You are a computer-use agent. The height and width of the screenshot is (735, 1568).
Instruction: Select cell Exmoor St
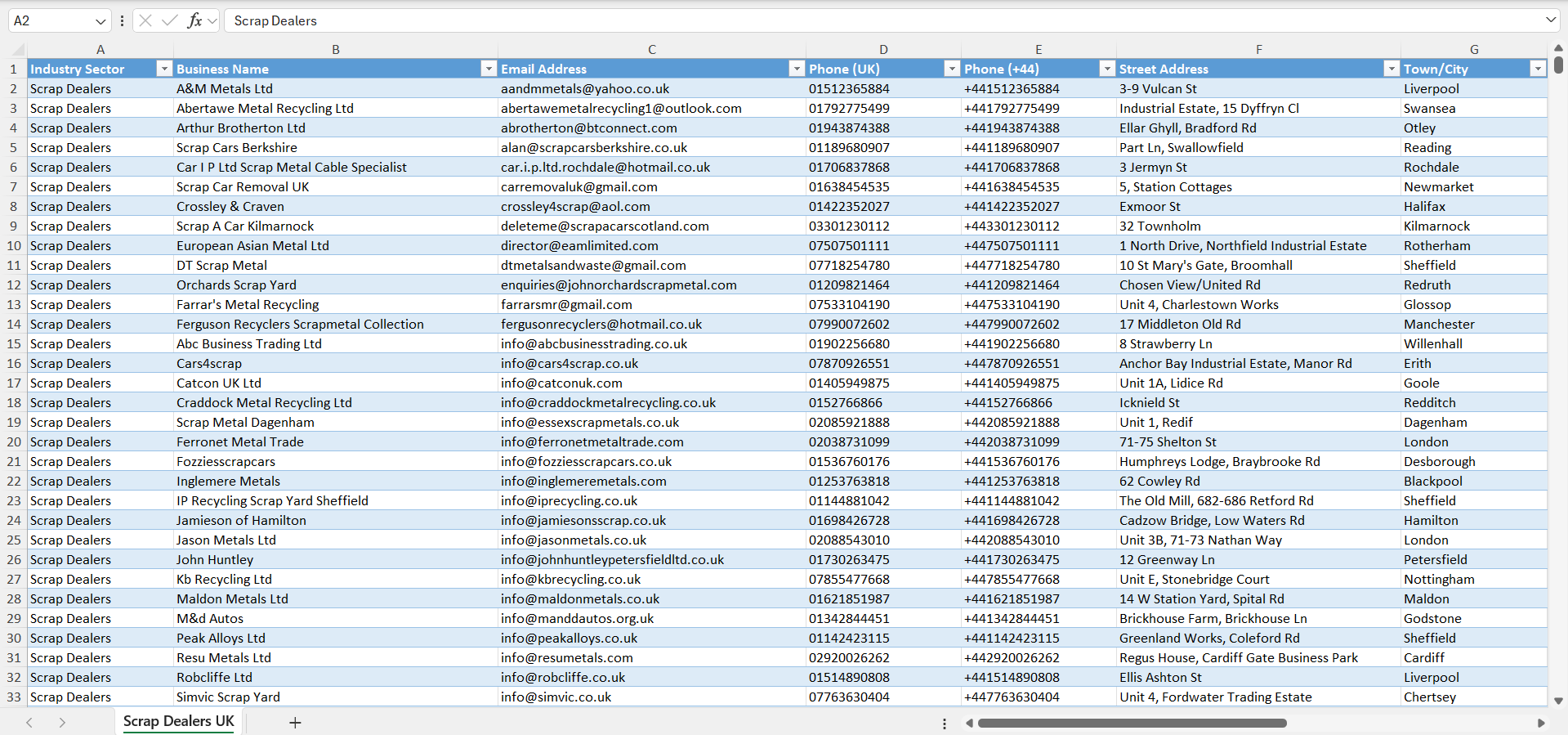click(x=1258, y=206)
